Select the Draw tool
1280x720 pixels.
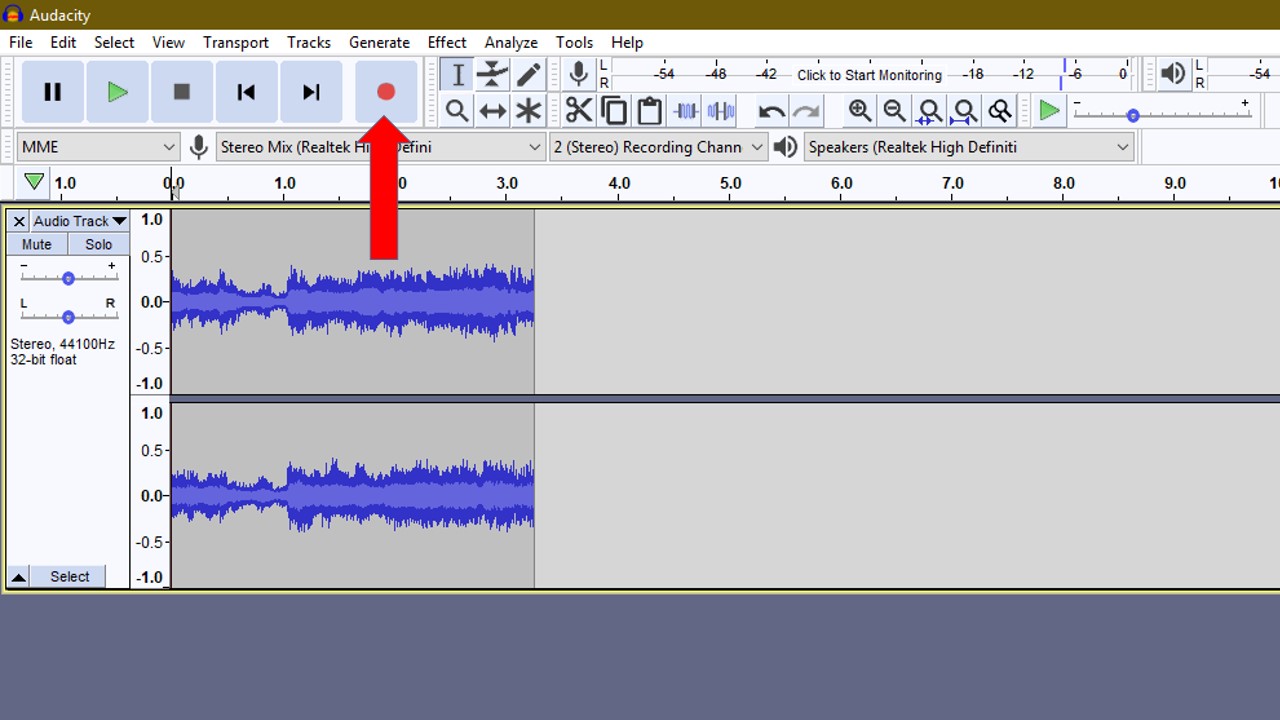coord(529,74)
